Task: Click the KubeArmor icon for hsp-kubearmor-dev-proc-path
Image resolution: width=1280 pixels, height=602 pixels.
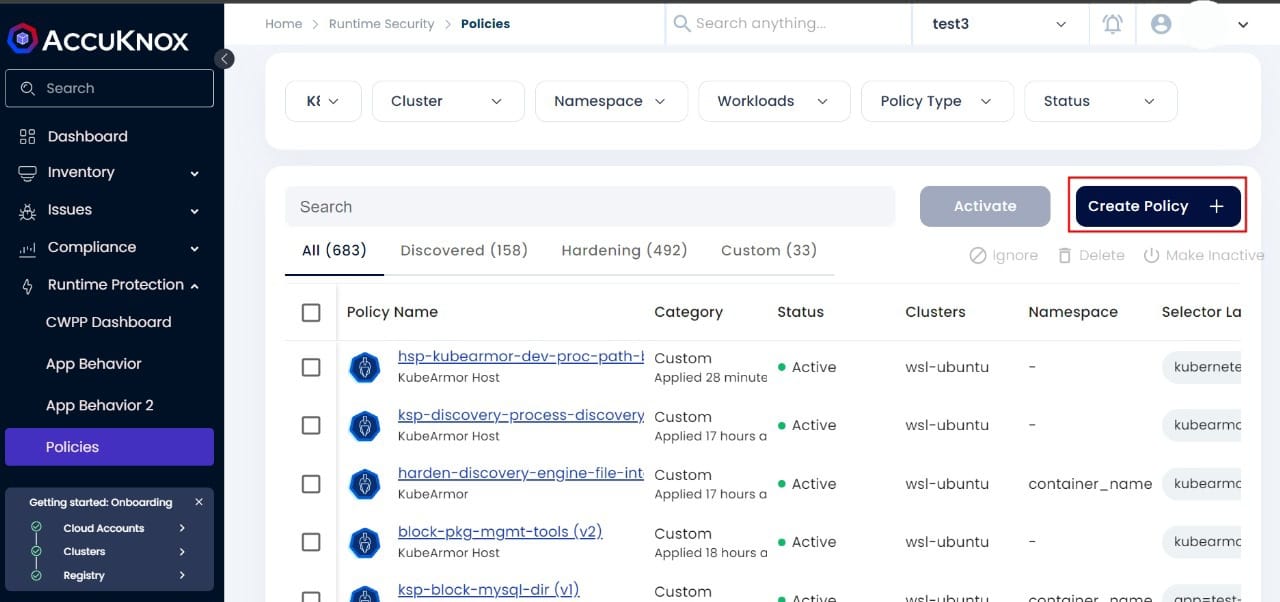Action: pyautogui.click(x=365, y=367)
